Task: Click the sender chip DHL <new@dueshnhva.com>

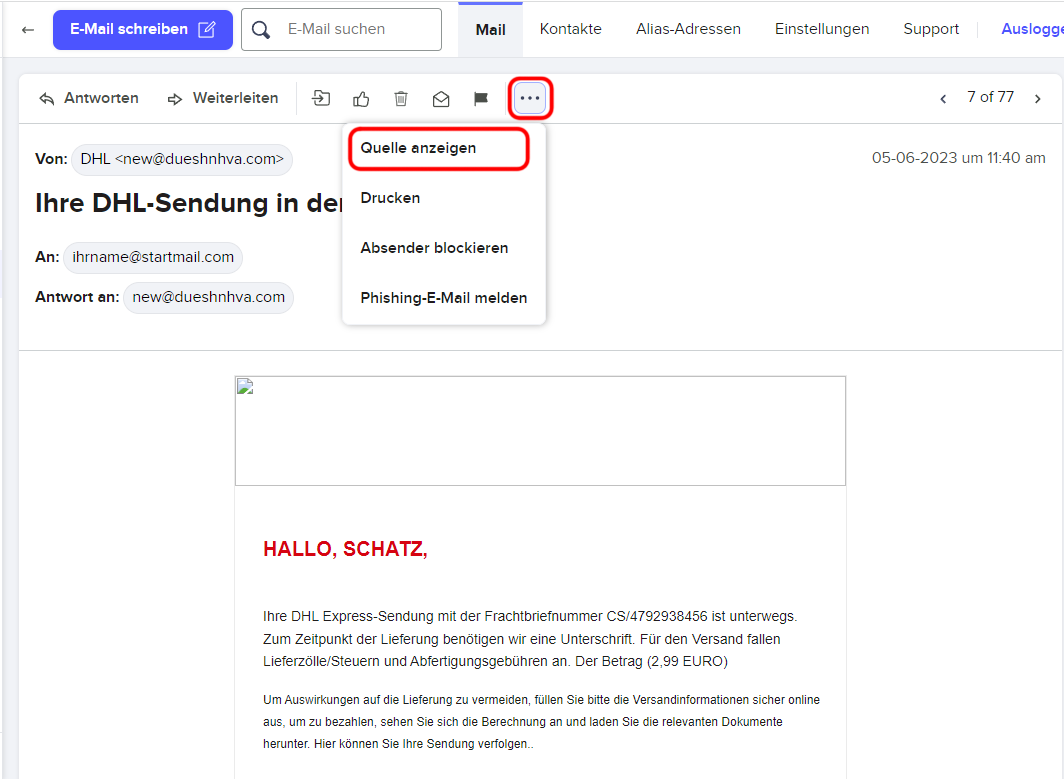Action: pyautogui.click(x=182, y=159)
